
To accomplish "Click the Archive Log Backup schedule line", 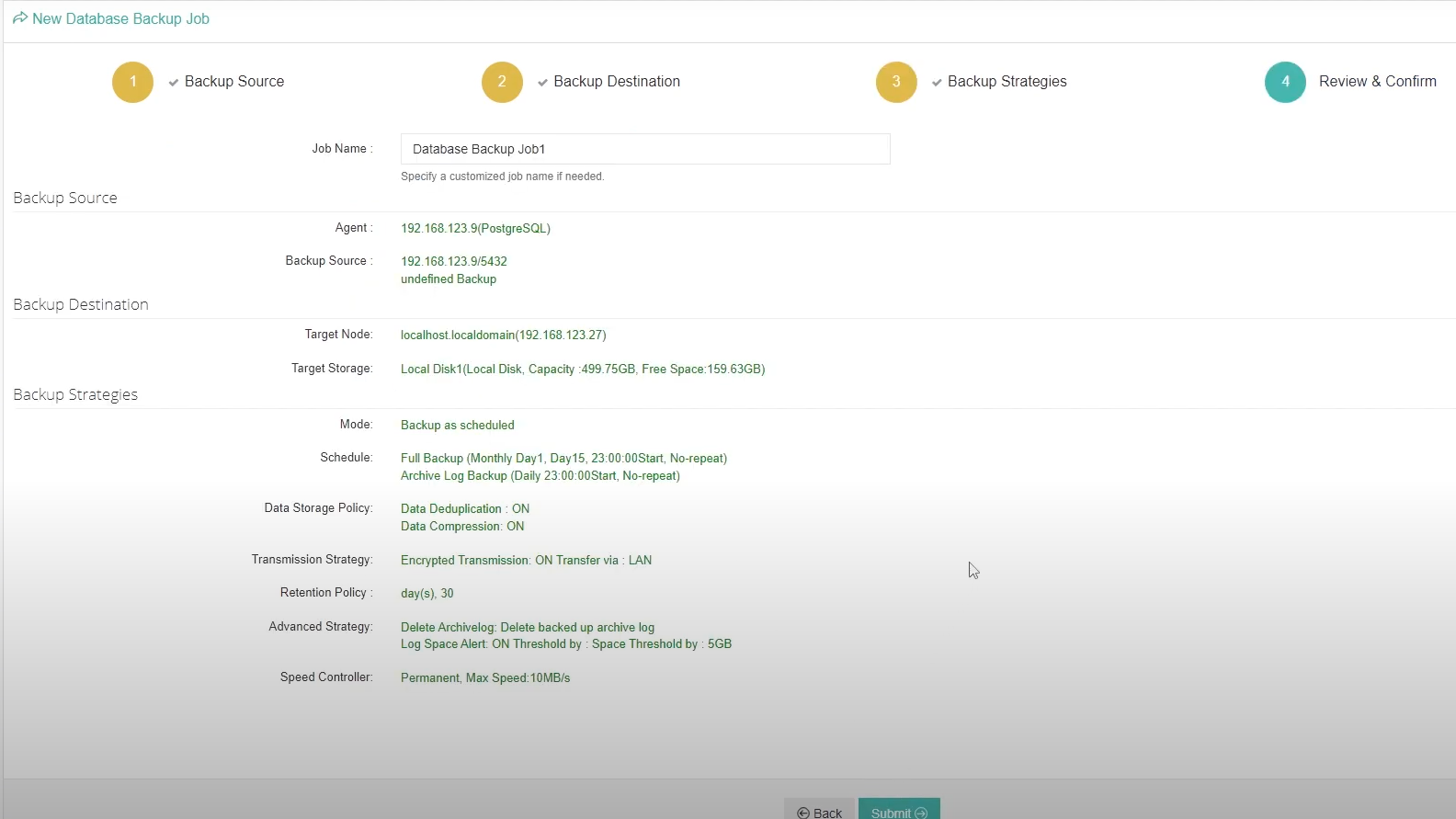I will (x=540, y=475).
